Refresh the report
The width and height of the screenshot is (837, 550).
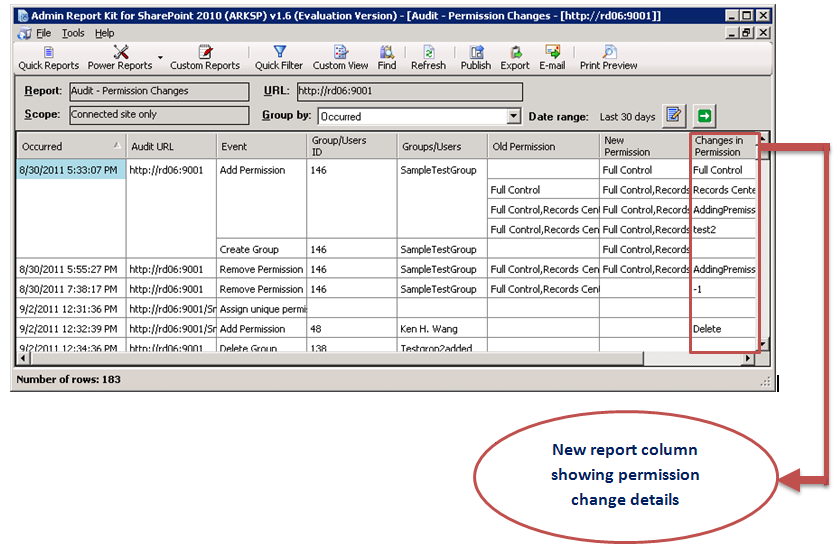[x=428, y=59]
